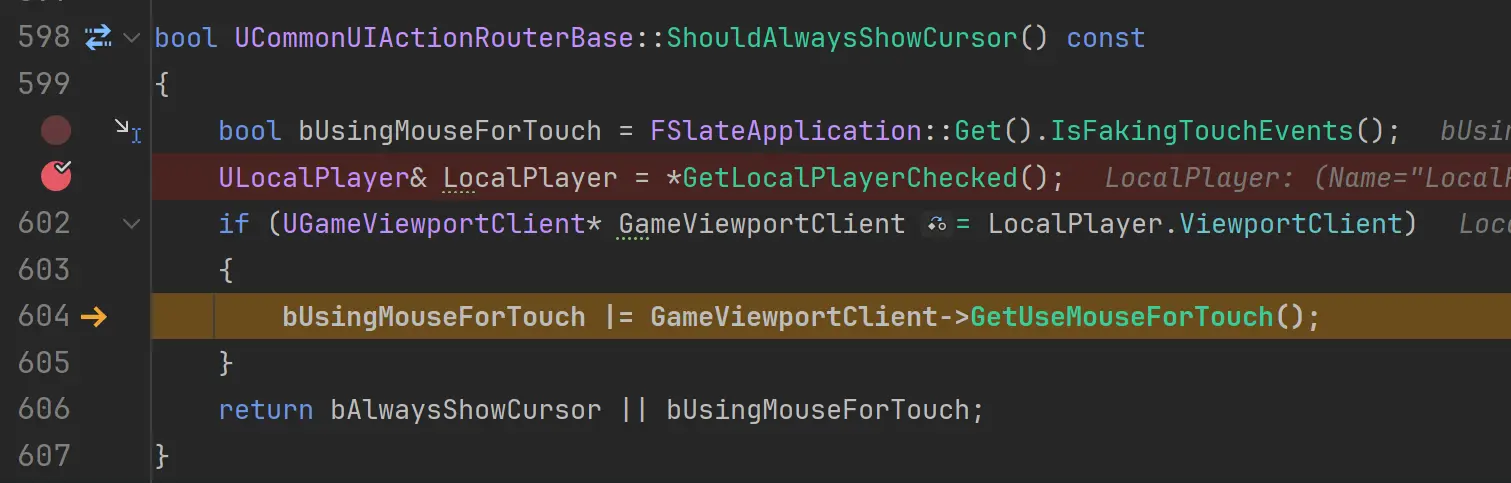Image resolution: width=1511 pixels, height=483 pixels.
Task: Click the blue navigation arrows icon on line 598
Action: pyautogui.click(x=97, y=38)
